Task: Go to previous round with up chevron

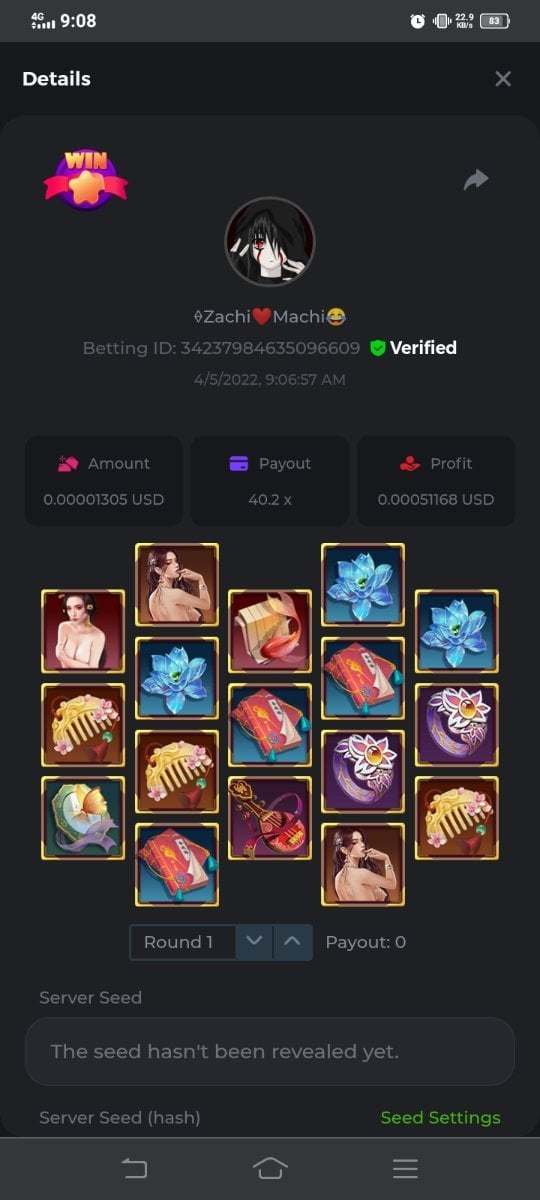Action: [x=293, y=942]
